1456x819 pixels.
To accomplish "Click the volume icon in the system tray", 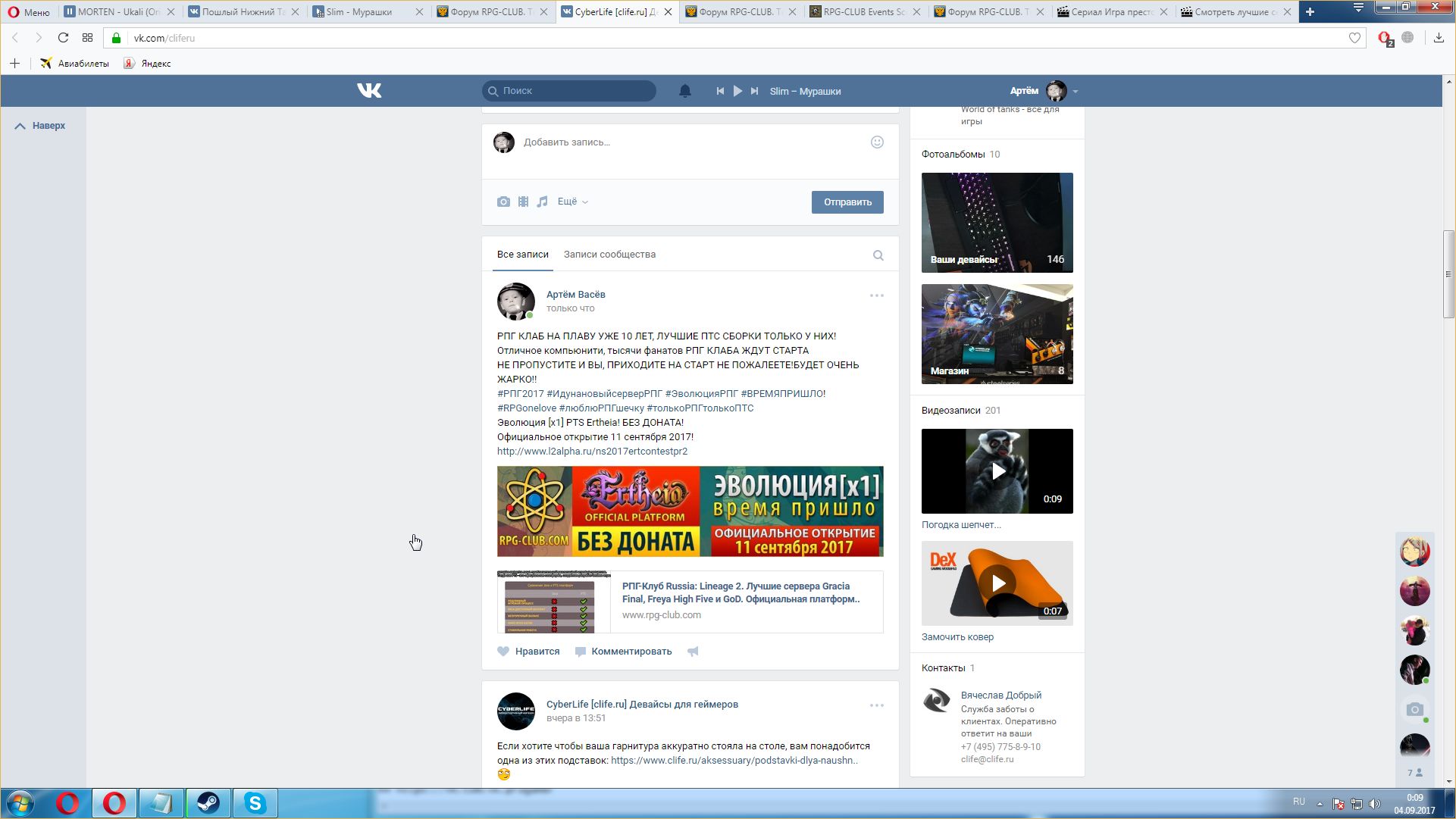I will click(1374, 804).
